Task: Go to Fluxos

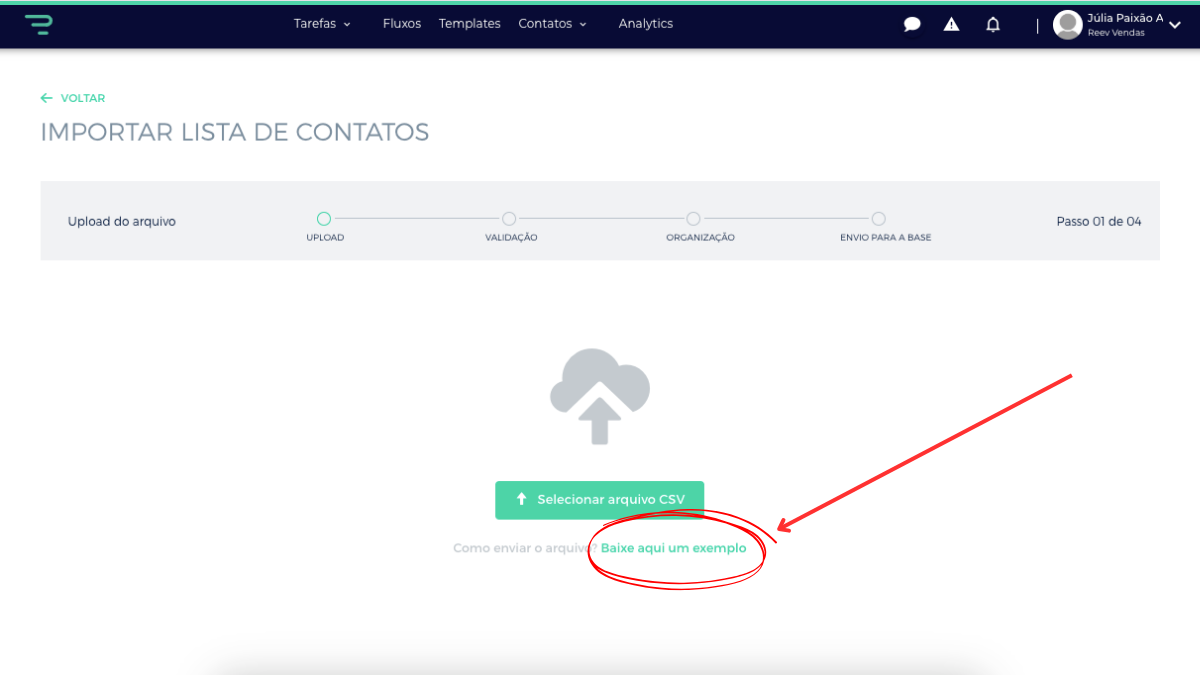Action: pos(402,24)
